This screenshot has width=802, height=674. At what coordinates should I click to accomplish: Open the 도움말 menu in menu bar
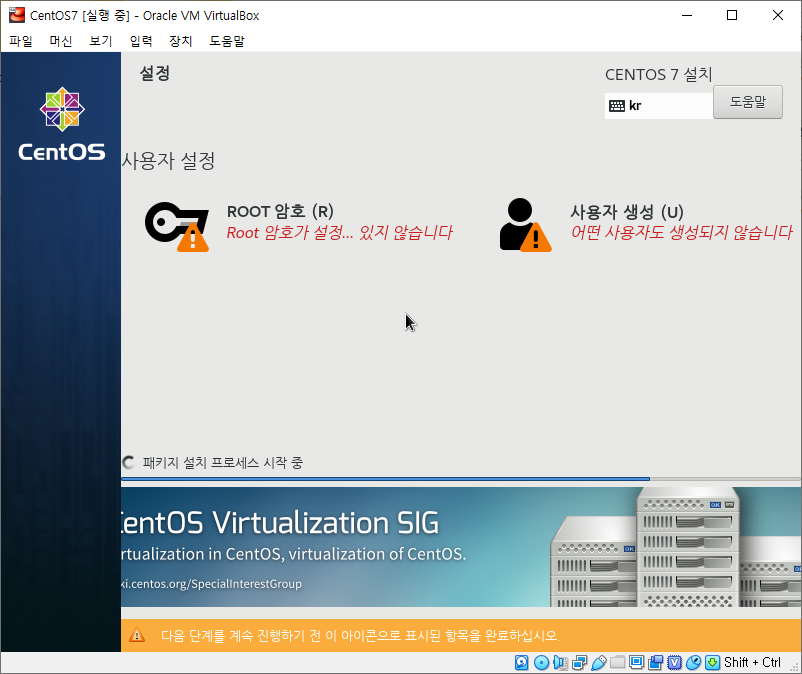click(227, 41)
